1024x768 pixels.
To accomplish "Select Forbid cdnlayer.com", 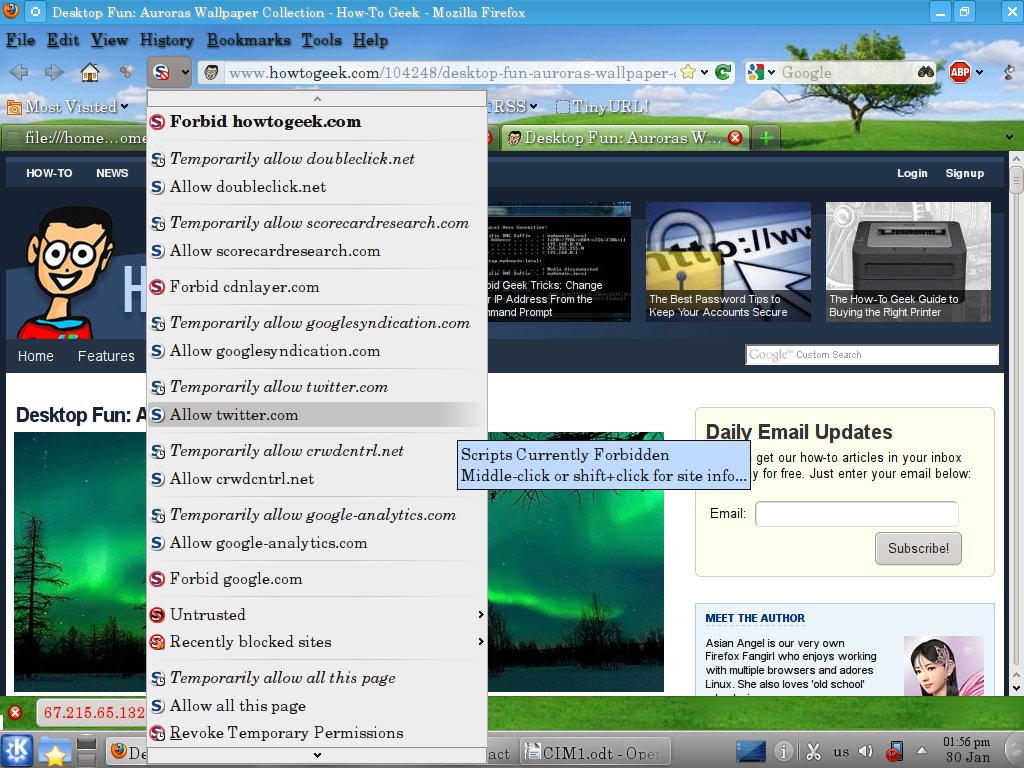I will click(x=317, y=287).
